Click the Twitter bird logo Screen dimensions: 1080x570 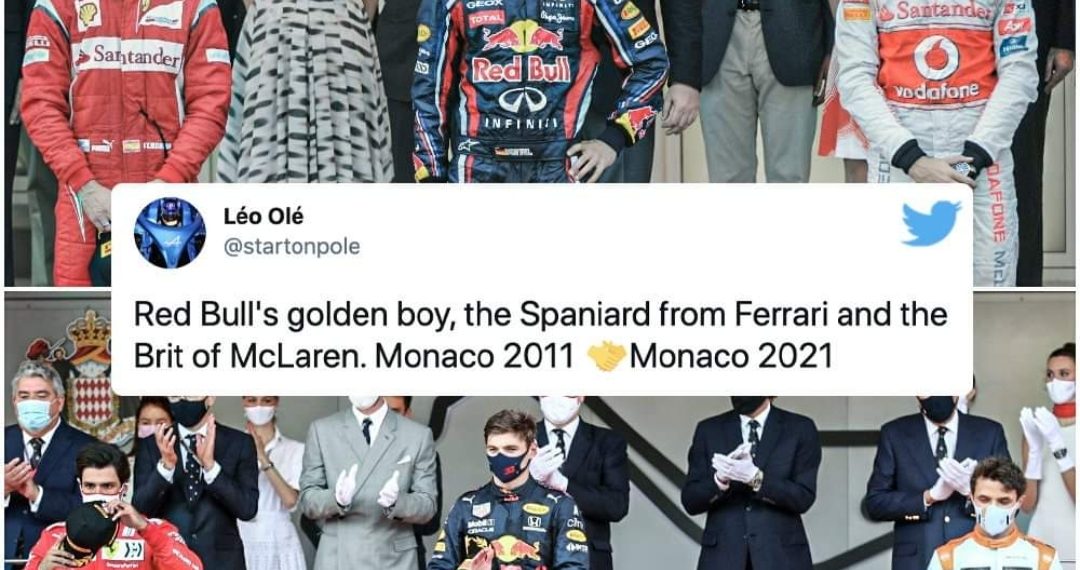point(930,222)
